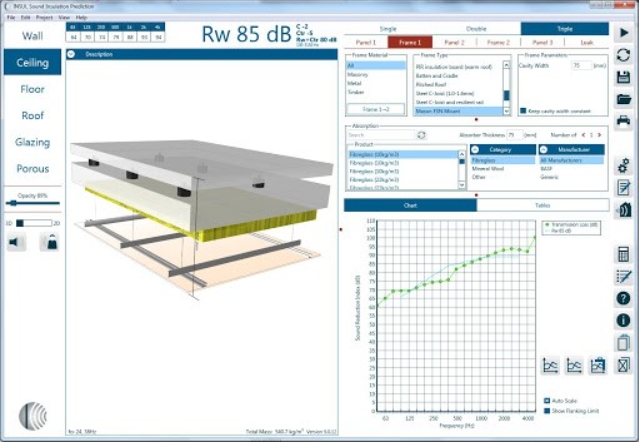Click the printer icon
Image resolution: width=639 pixels, height=445 pixels.
coord(624,121)
